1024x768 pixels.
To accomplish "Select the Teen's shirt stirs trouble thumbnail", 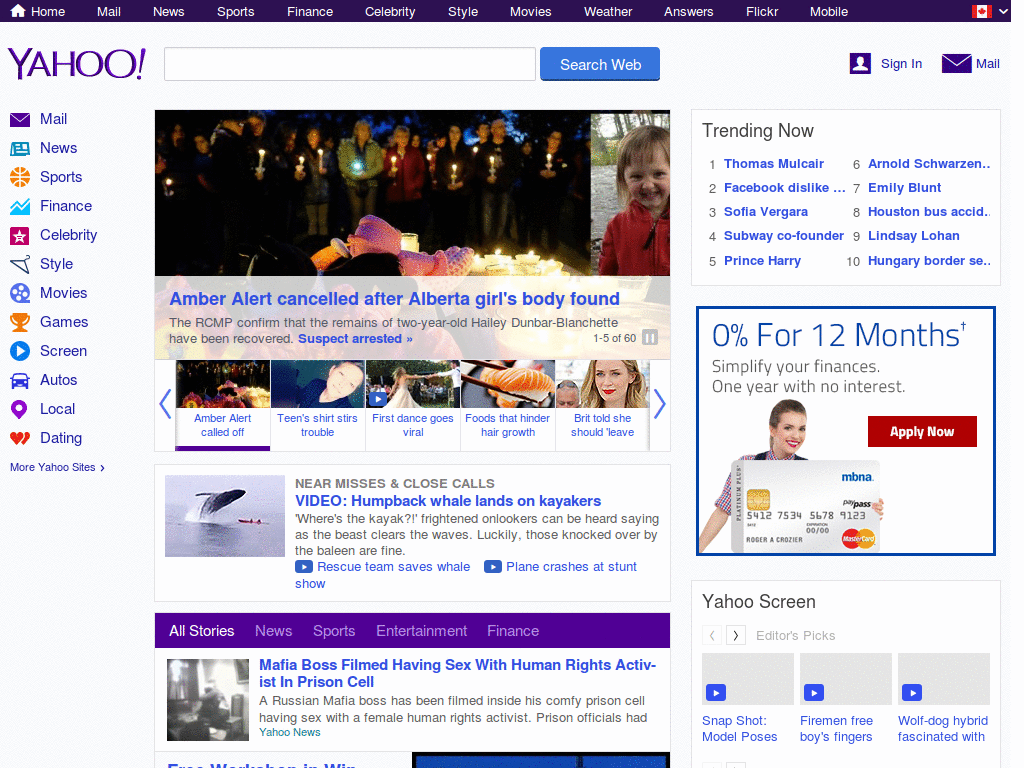I will [317, 405].
